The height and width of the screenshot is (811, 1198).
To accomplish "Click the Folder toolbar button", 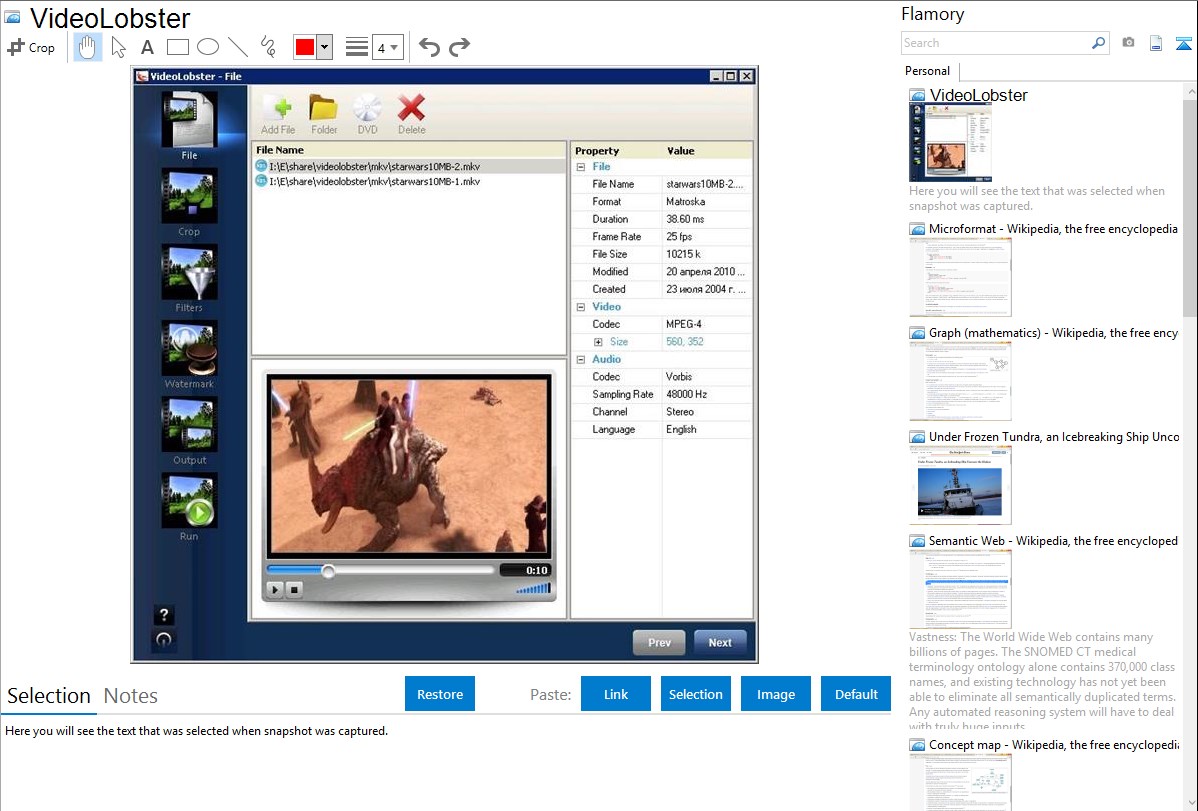I will point(324,115).
